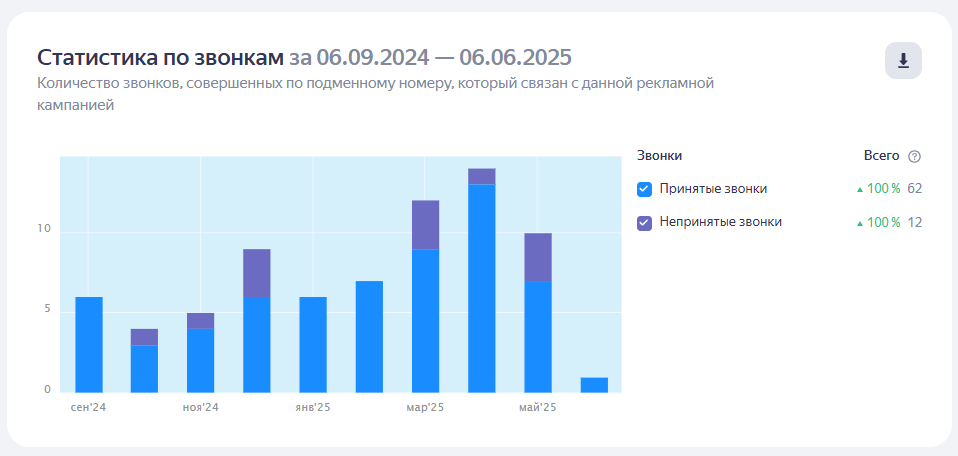This screenshot has width=958, height=456.
Task: Uncheck the Принятые звонки checkbox
Action: point(645,189)
